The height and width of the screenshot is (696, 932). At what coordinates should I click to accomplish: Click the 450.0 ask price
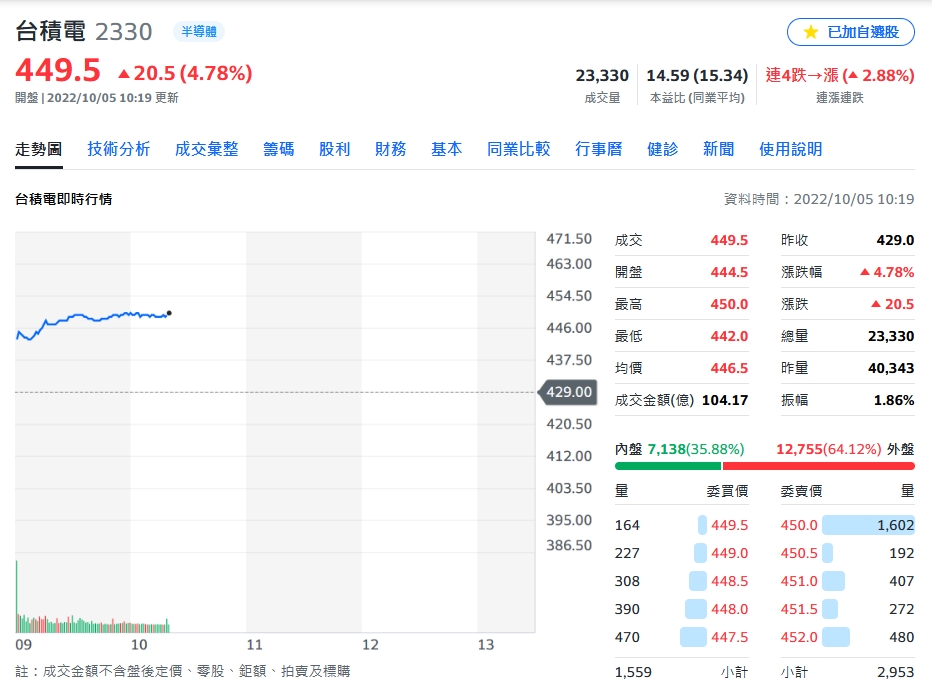799,525
